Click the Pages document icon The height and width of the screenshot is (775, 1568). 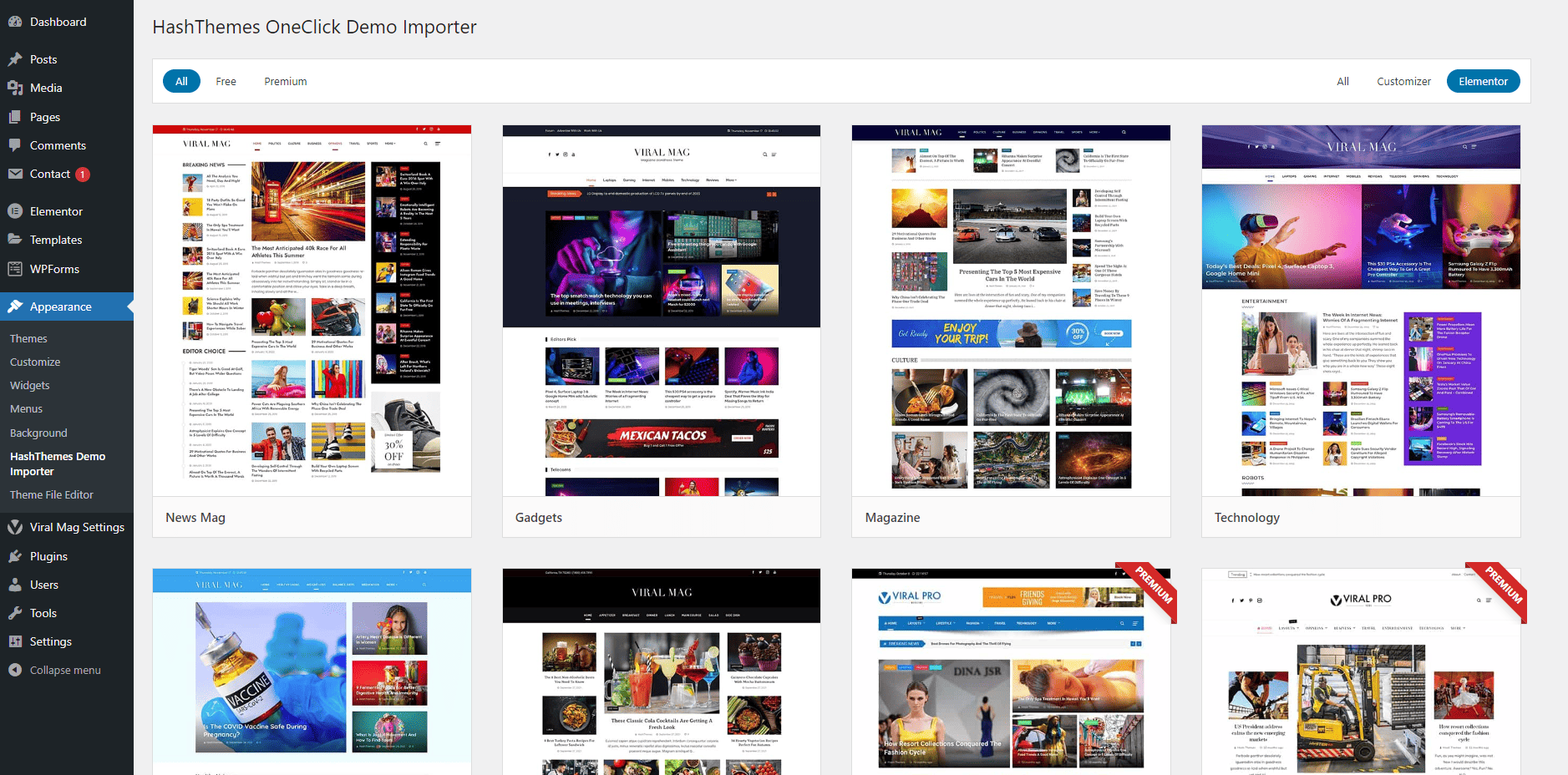pyautogui.click(x=15, y=117)
